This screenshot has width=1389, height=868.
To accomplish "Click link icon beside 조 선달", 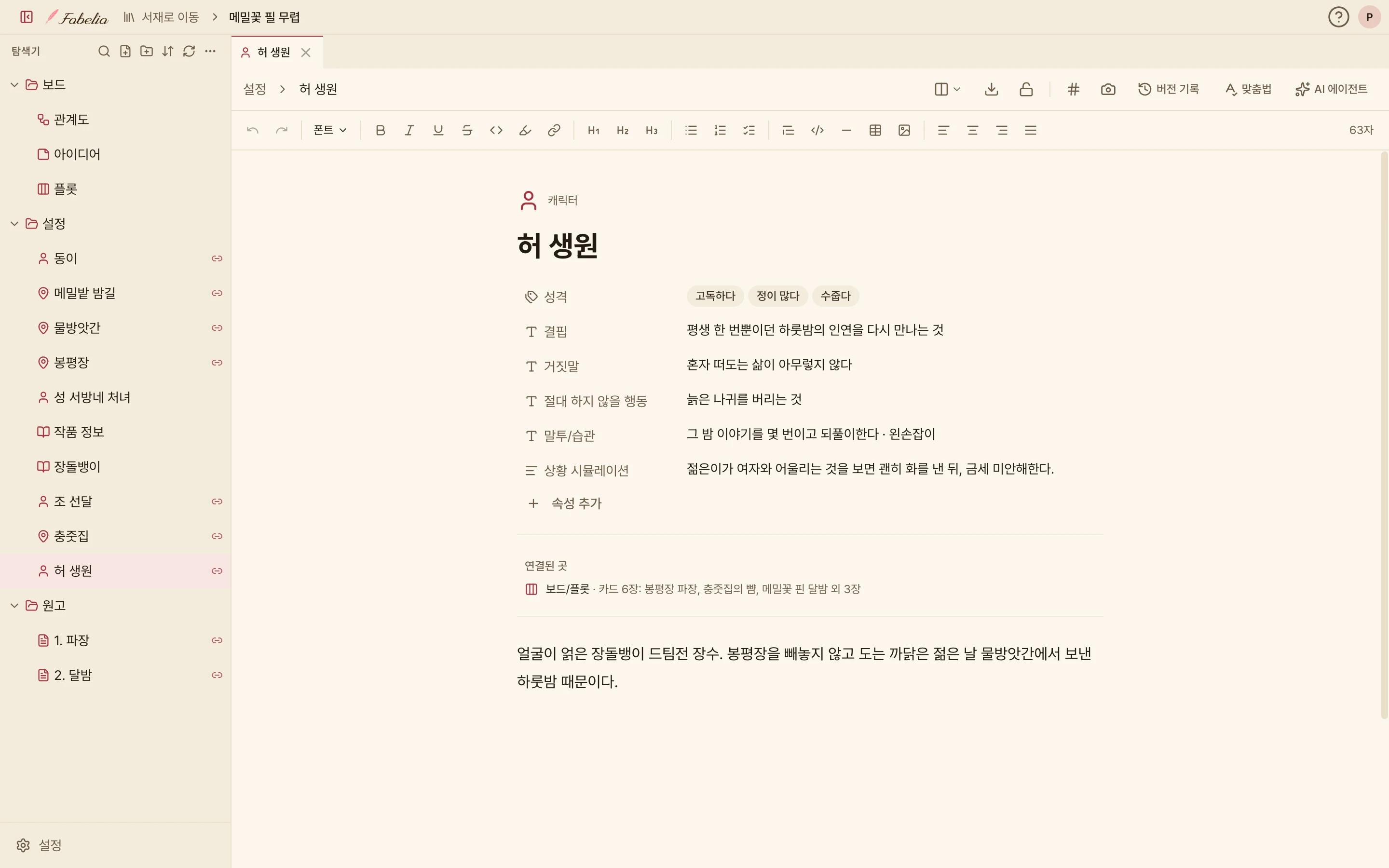I will (217, 502).
